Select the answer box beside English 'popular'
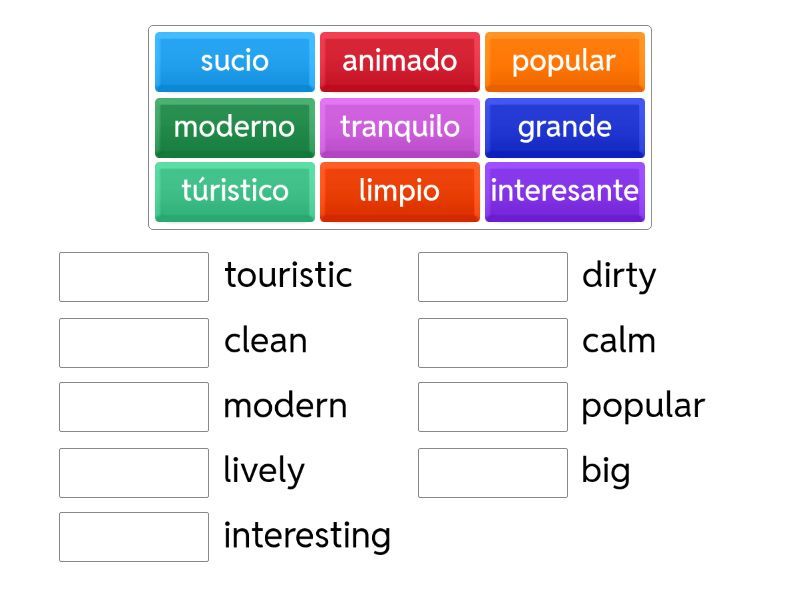Screen dimensions: 800x600 tap(493, 407)
